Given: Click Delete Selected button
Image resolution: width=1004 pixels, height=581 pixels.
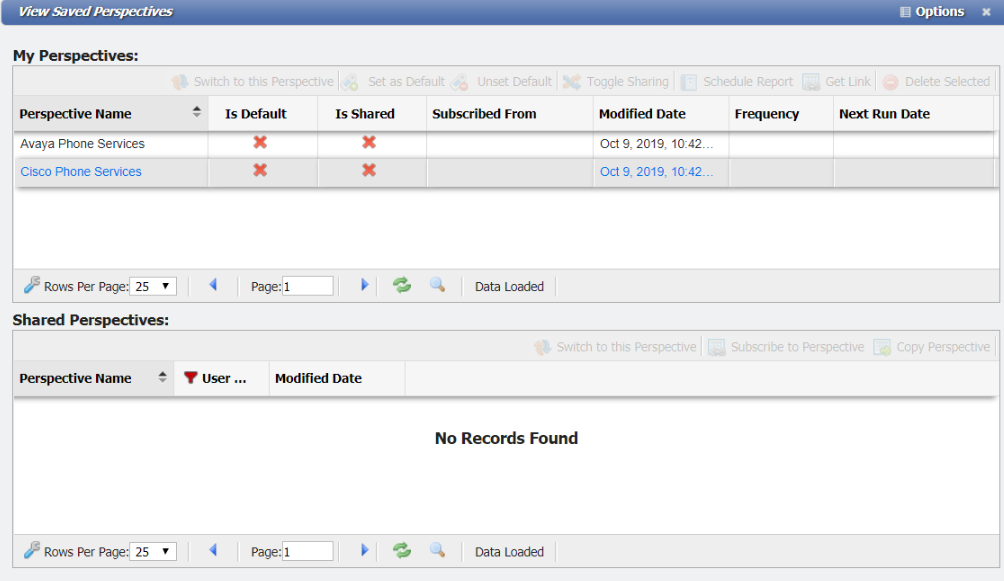Looking at the screenshot, I should click(x=936, y=82).
